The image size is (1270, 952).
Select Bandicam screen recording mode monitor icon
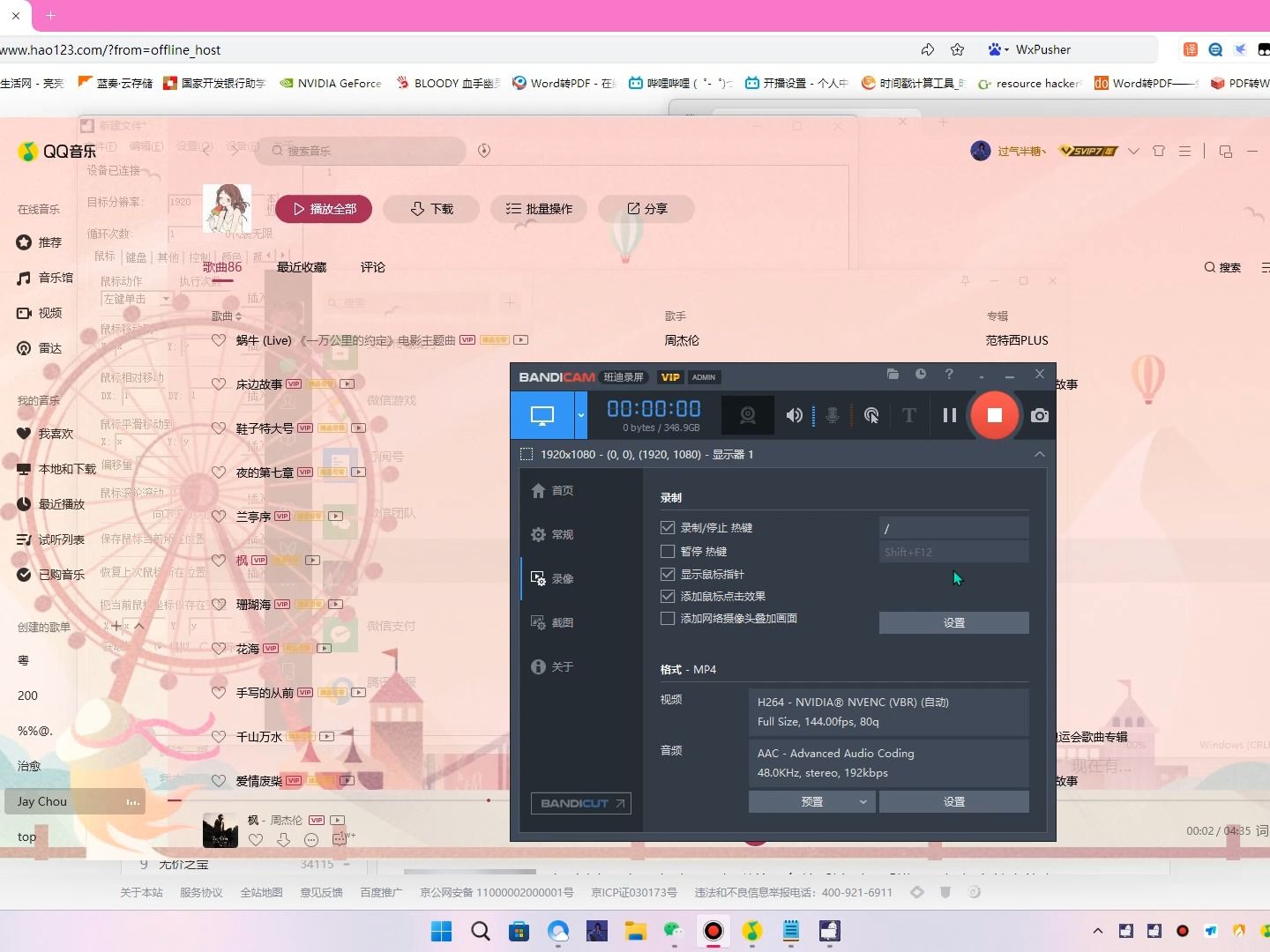(x=542, y=415)
